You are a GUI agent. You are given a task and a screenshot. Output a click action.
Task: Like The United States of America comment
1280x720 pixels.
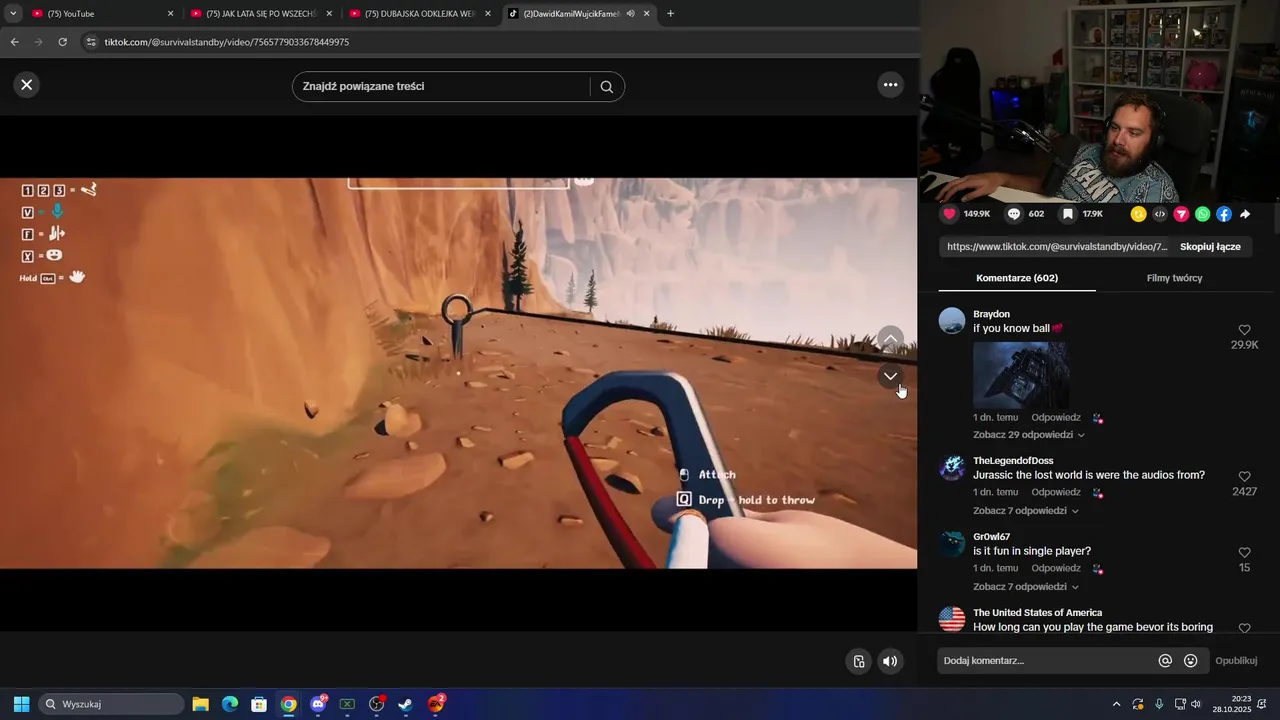pyautogui.click(x=1245, y=628)
